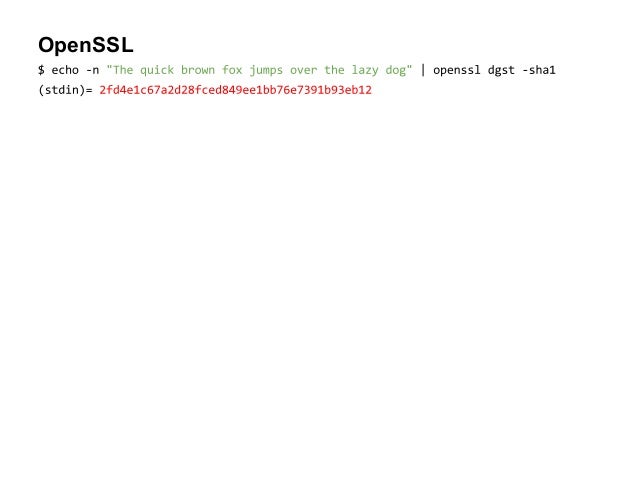
Task: Click the dollar sign shell prompt
Action: tap(41, 70)
